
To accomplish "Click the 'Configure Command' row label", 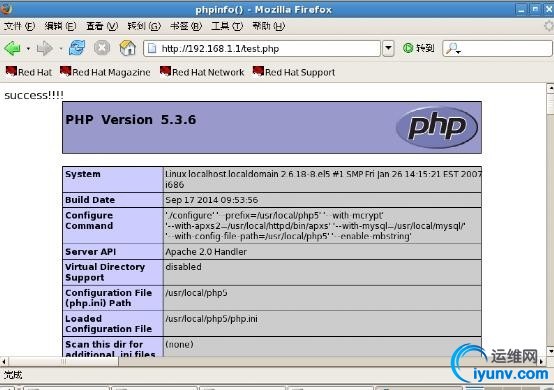I will pyautogui.click(x=89, y=220).
